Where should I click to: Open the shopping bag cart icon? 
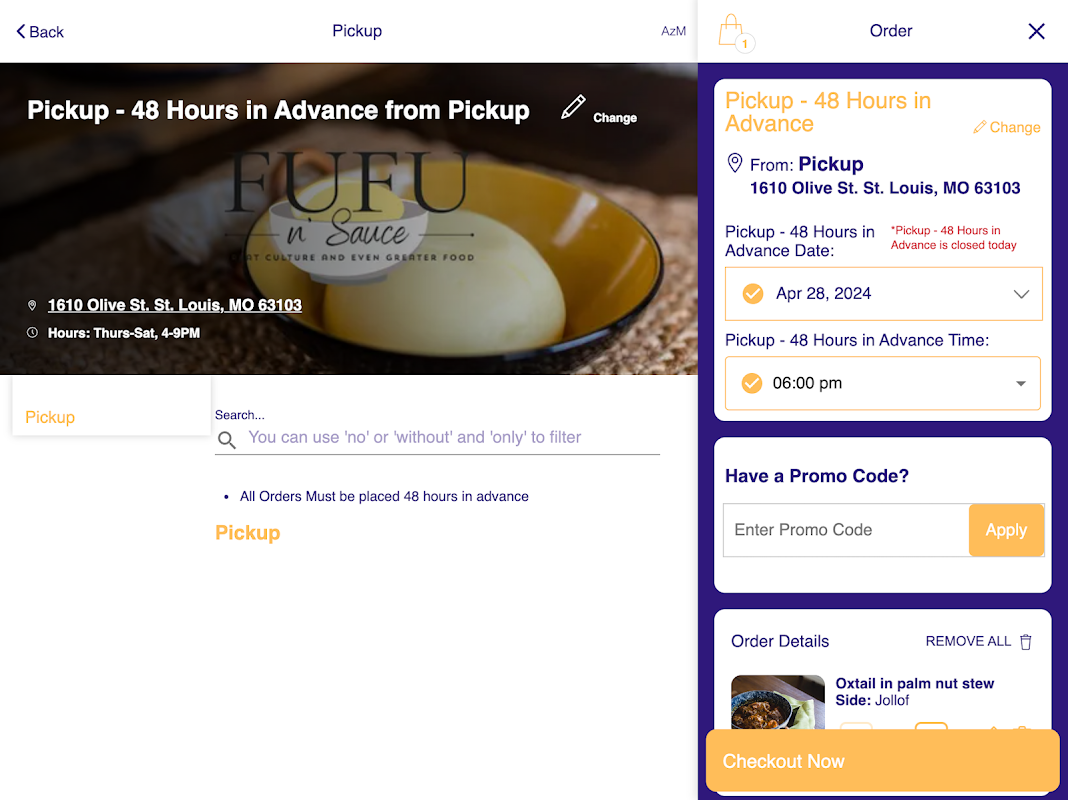(735, 33)
